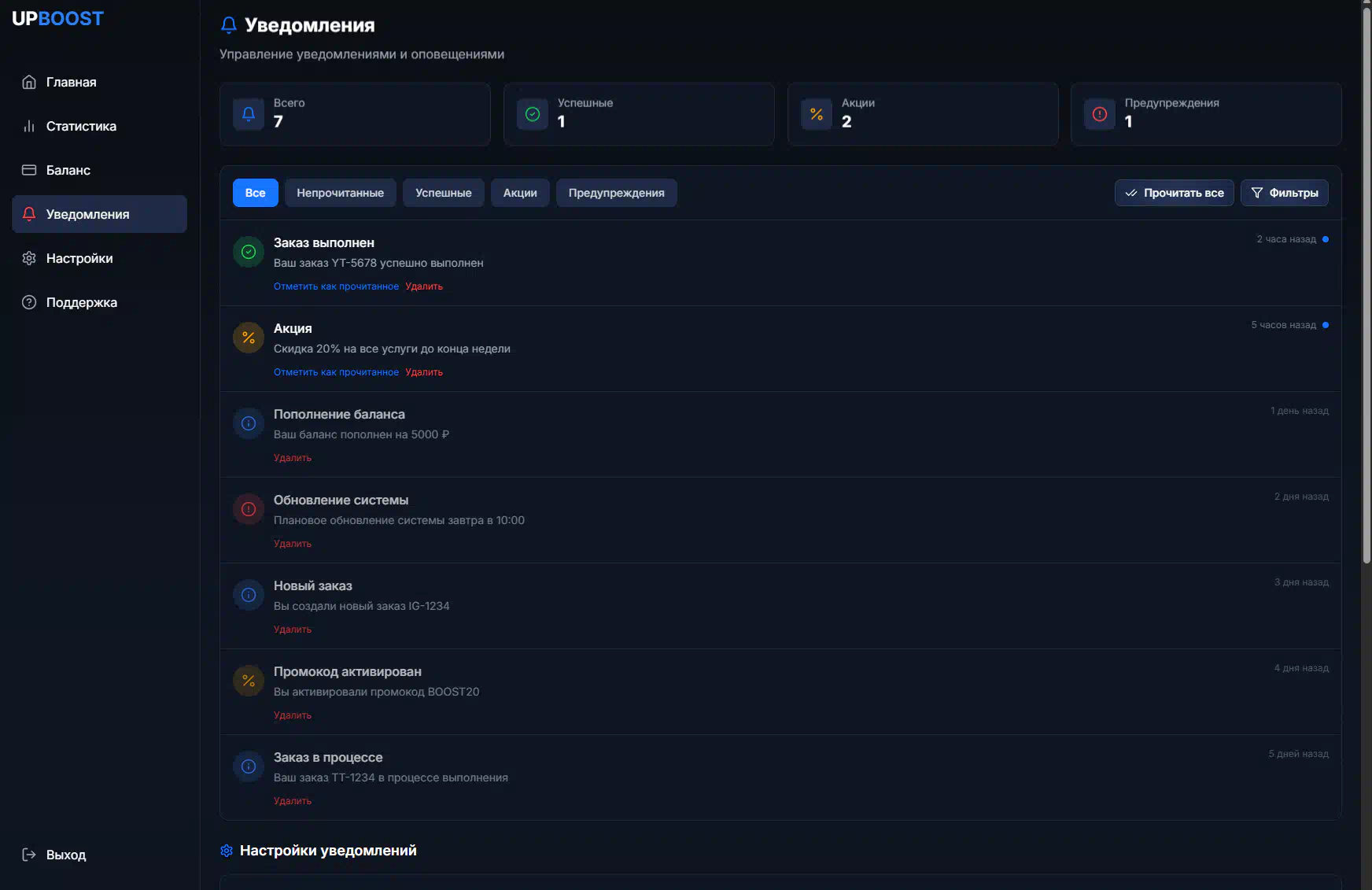The image size is (1372, 890).
Task: Show the Акции tab
Action: pos(520,193)
